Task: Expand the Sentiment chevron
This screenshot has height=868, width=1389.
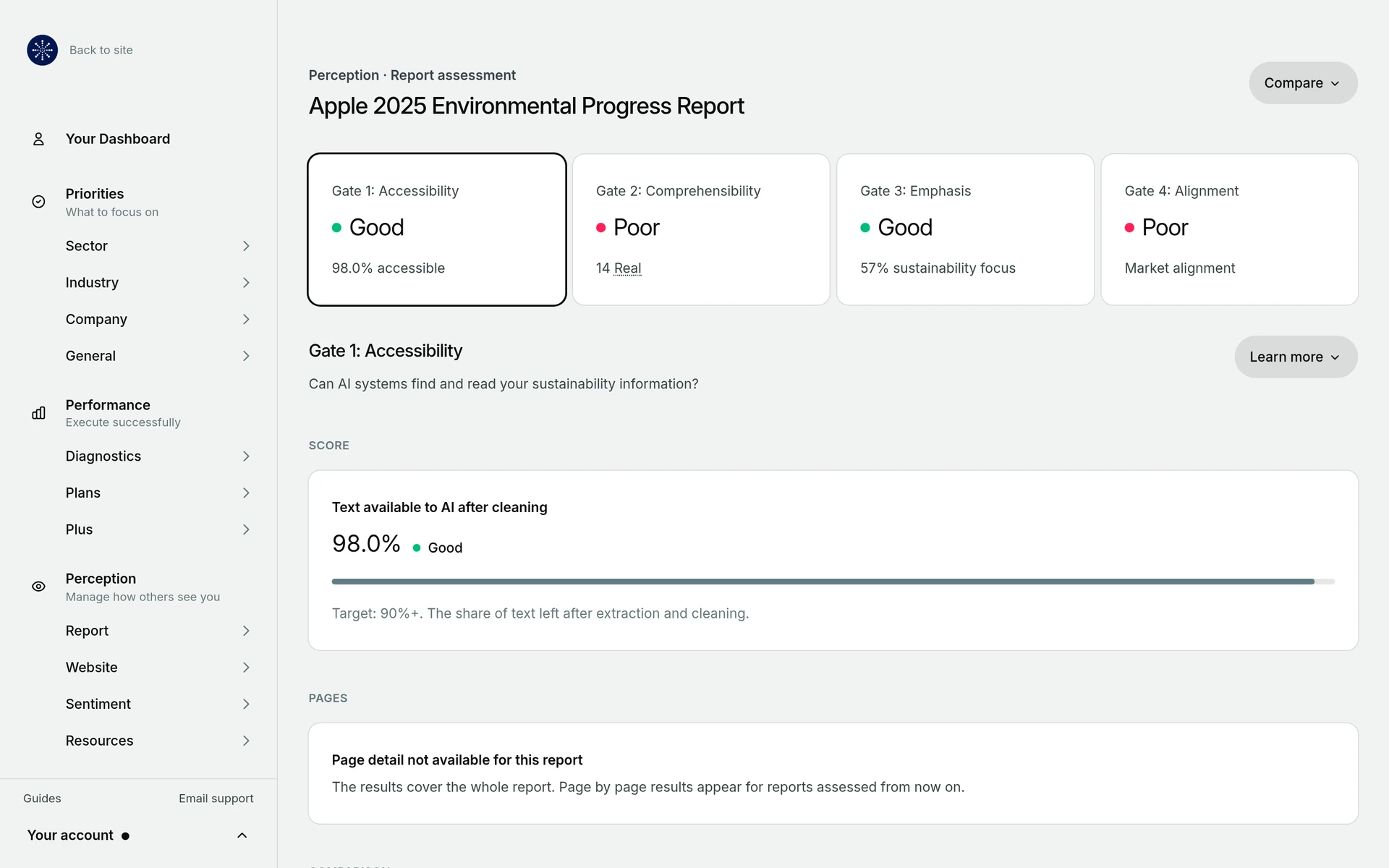Action: coord(246,704)
